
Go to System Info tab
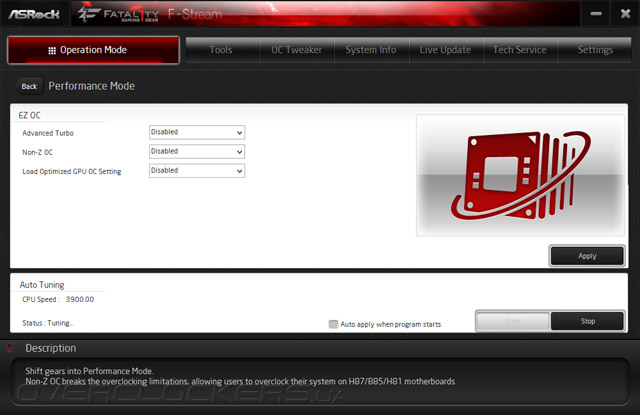(x=371, y=50)
